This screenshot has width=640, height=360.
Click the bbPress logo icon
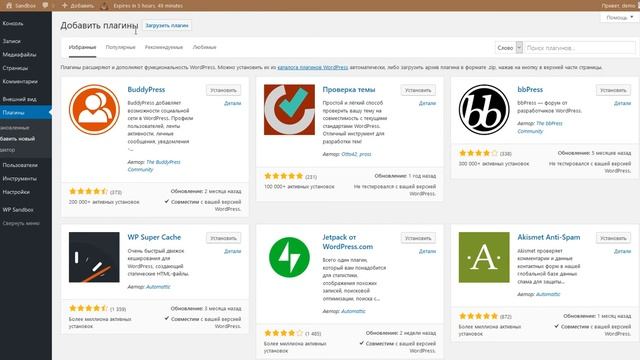click(x=484, y=109)
